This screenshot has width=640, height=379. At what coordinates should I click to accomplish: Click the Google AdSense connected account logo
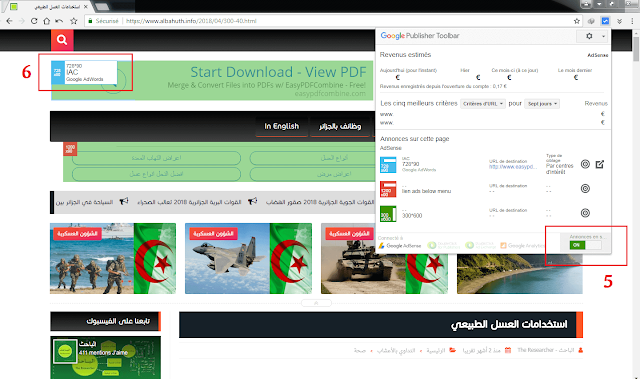(400, 246)
